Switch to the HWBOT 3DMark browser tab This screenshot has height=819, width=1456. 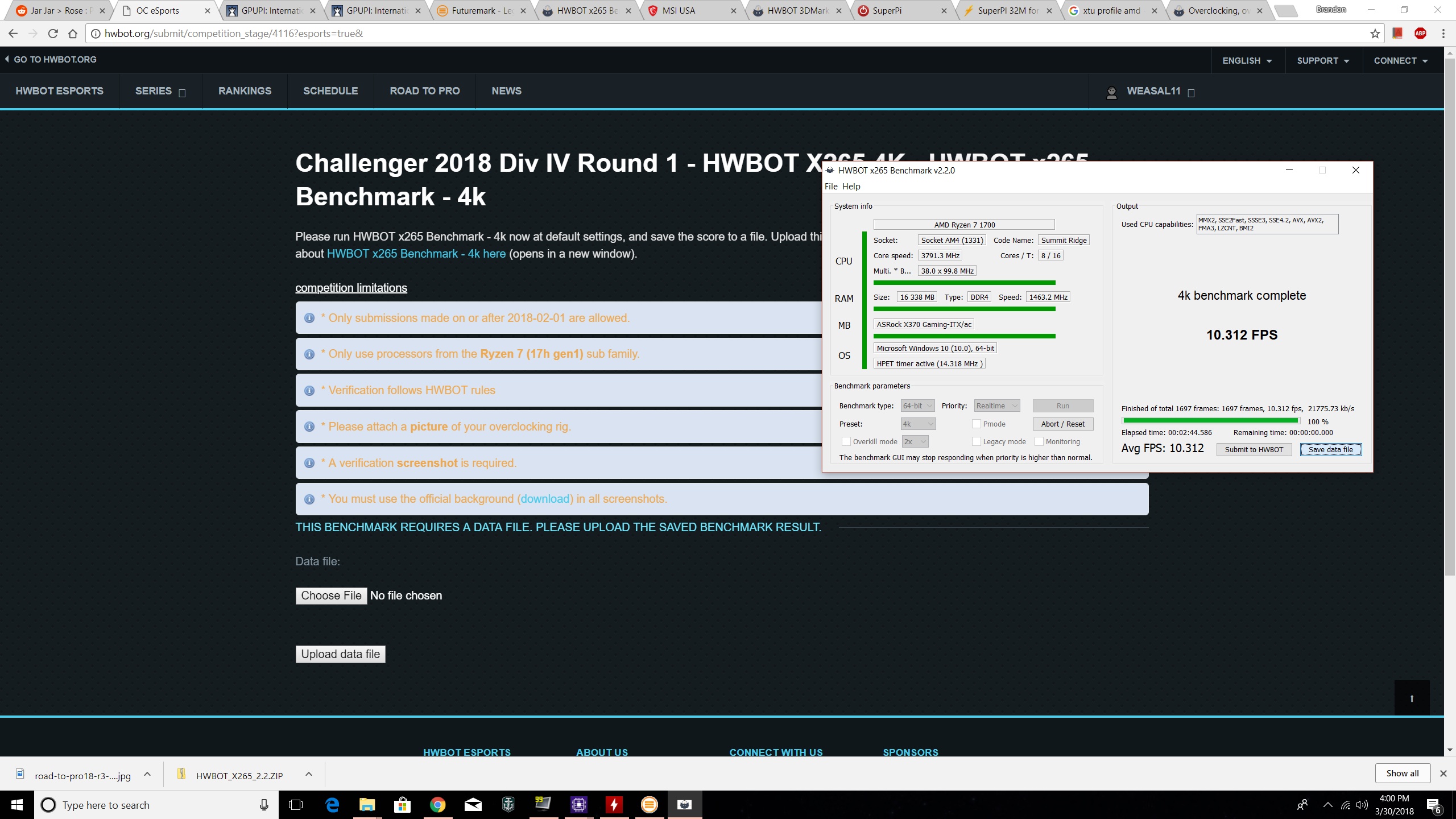point(797,11)
